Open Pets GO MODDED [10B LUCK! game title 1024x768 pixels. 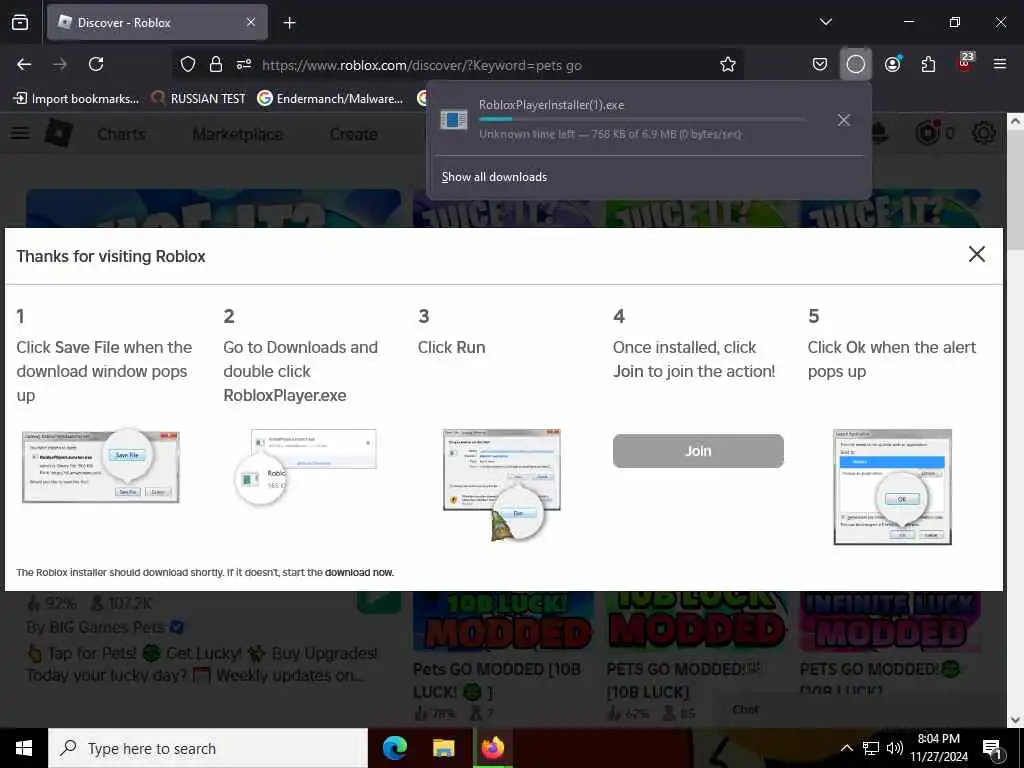pos(497,680)
